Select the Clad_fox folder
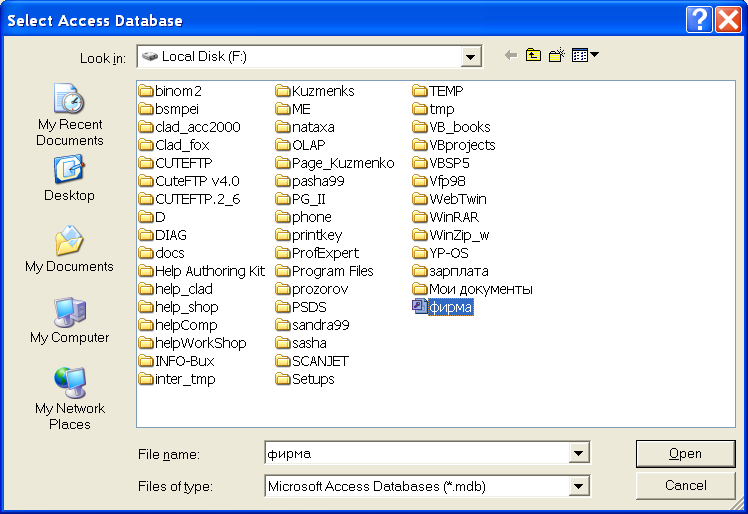Screen dimensions: 748x514 coord(174,145)
